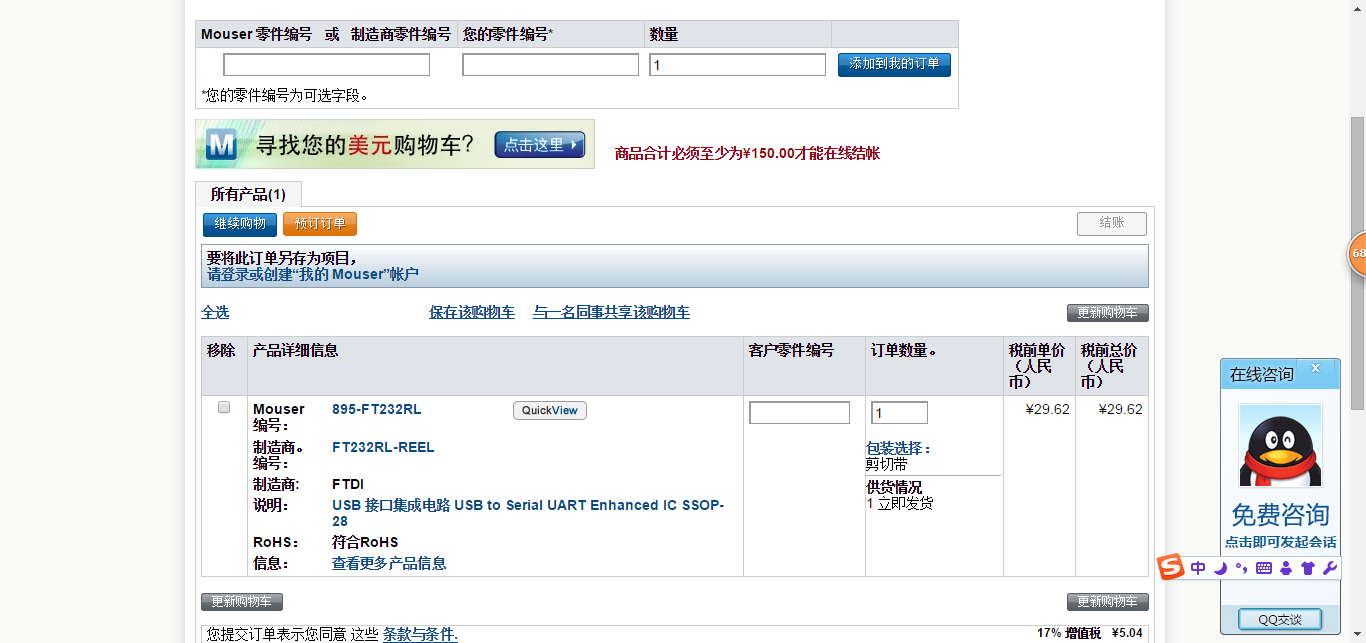Click the 查看更多产品信息 link
Viewport: 1366px width, 643px height.
tap(389, 564)
